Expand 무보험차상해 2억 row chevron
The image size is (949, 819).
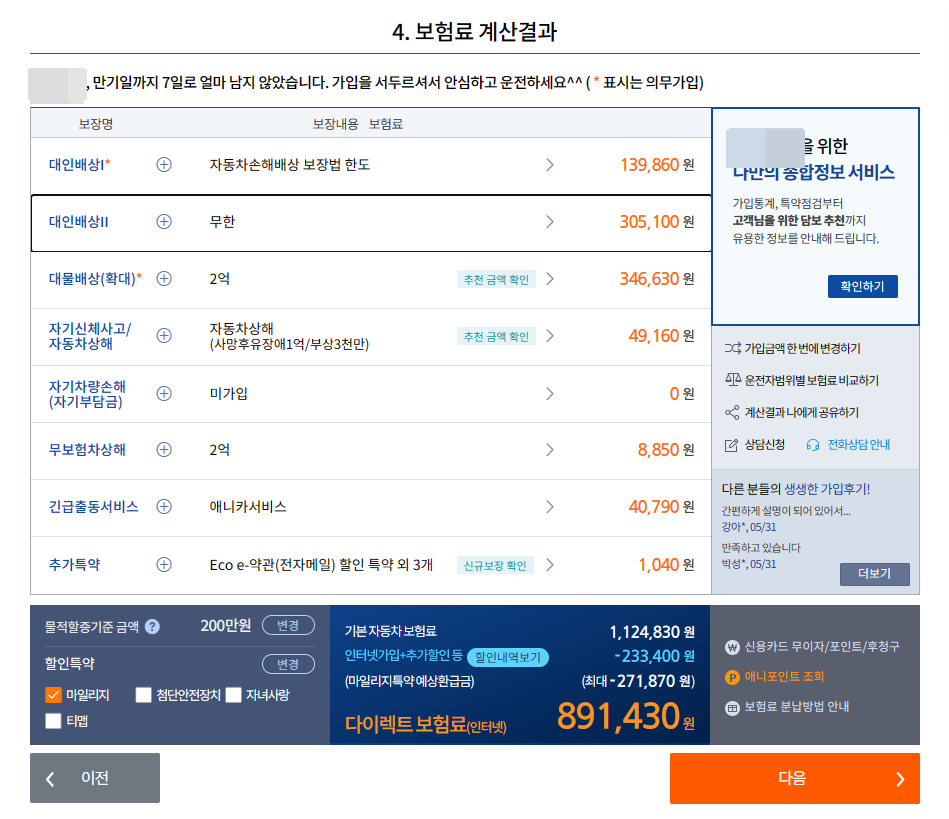(x=550, y=449)
